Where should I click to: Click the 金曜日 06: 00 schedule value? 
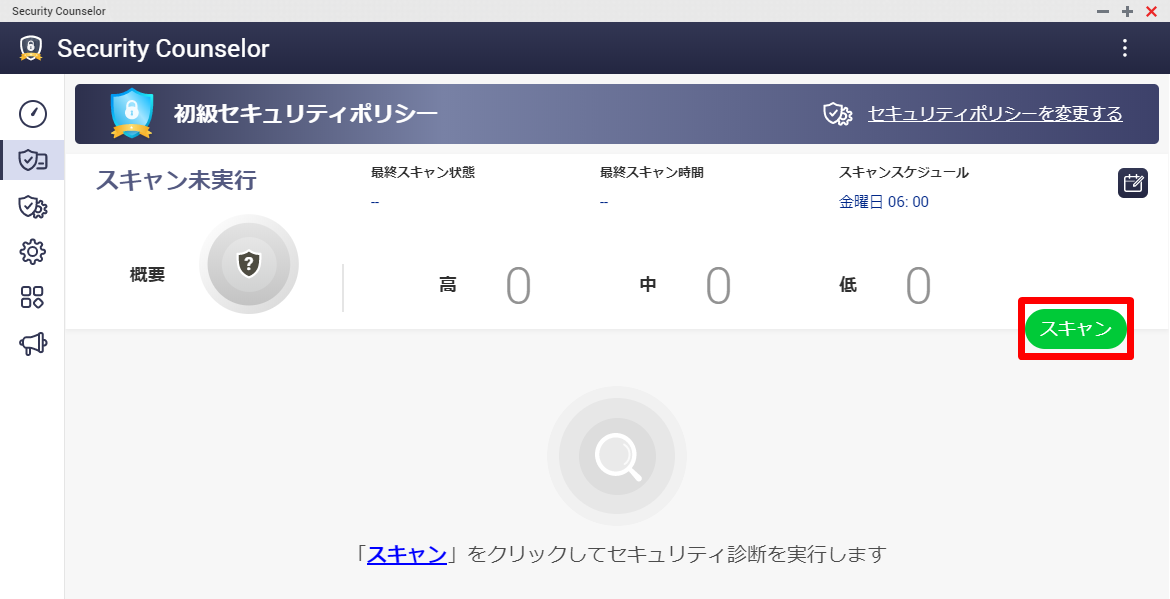pyautogui.click(x=883, y=202)
